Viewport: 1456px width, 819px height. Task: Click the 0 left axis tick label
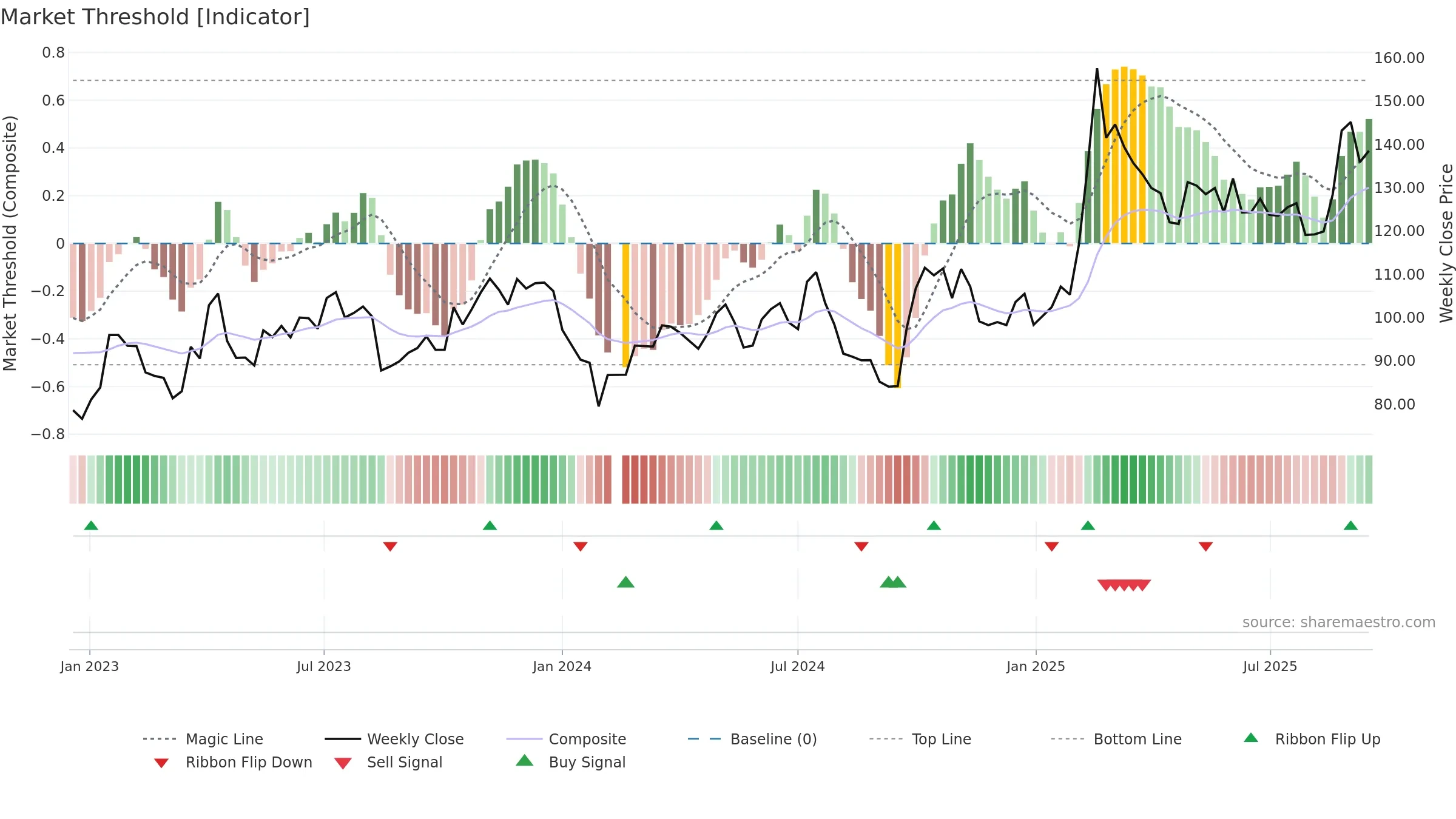coord(60,243)
